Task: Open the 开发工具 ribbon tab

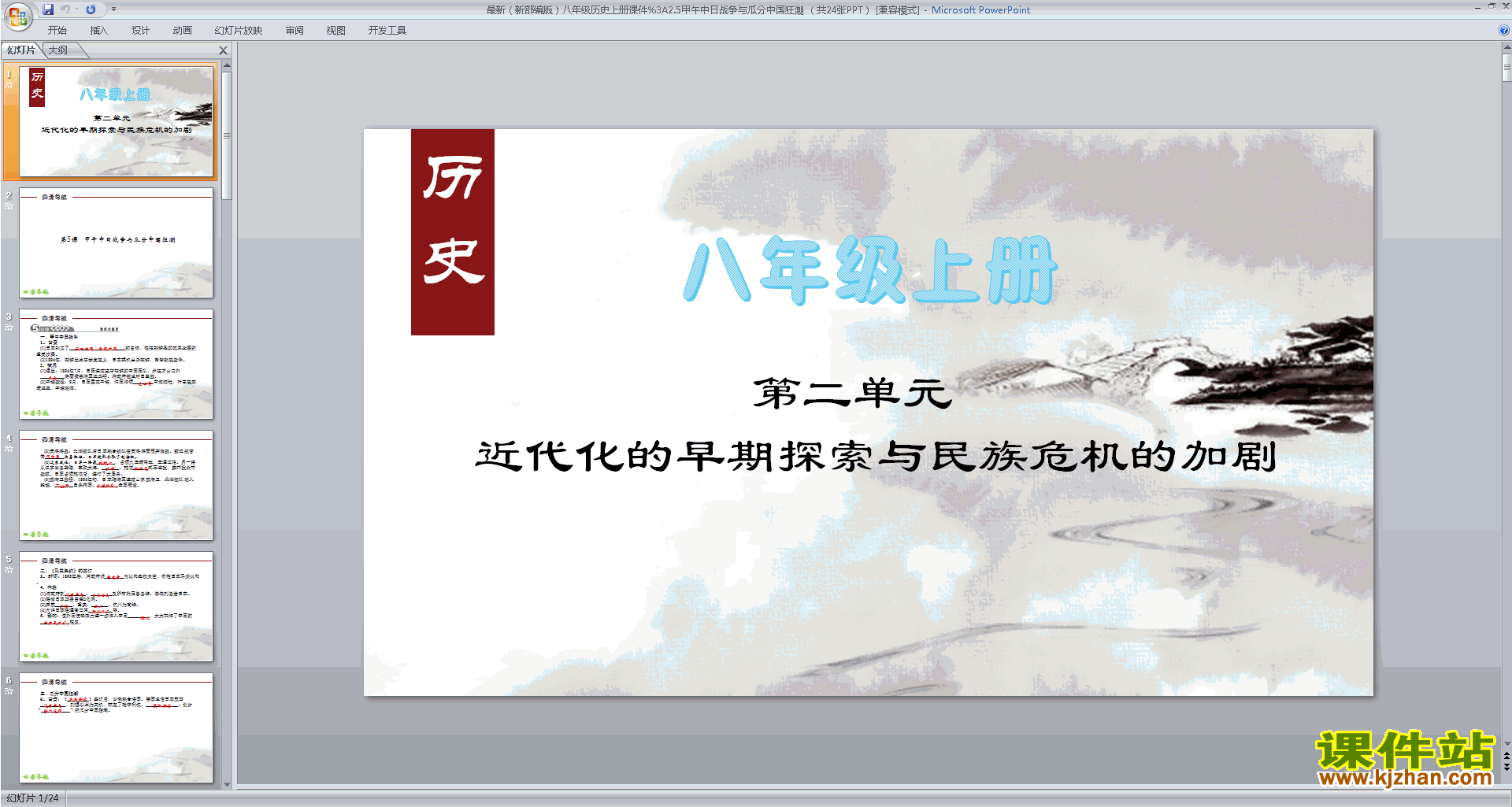Action: click(387, 30)
